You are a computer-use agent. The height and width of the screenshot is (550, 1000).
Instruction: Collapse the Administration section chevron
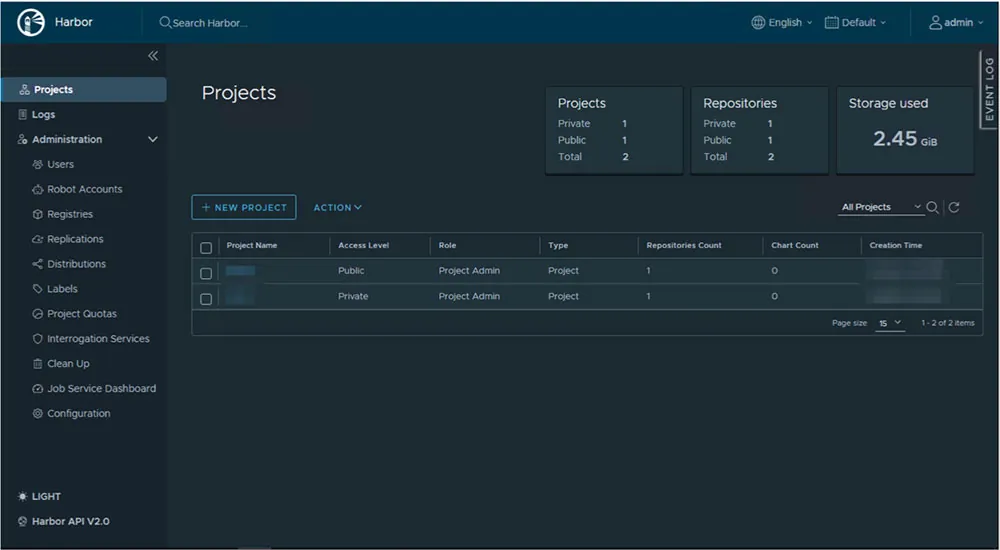pos(153,139)
